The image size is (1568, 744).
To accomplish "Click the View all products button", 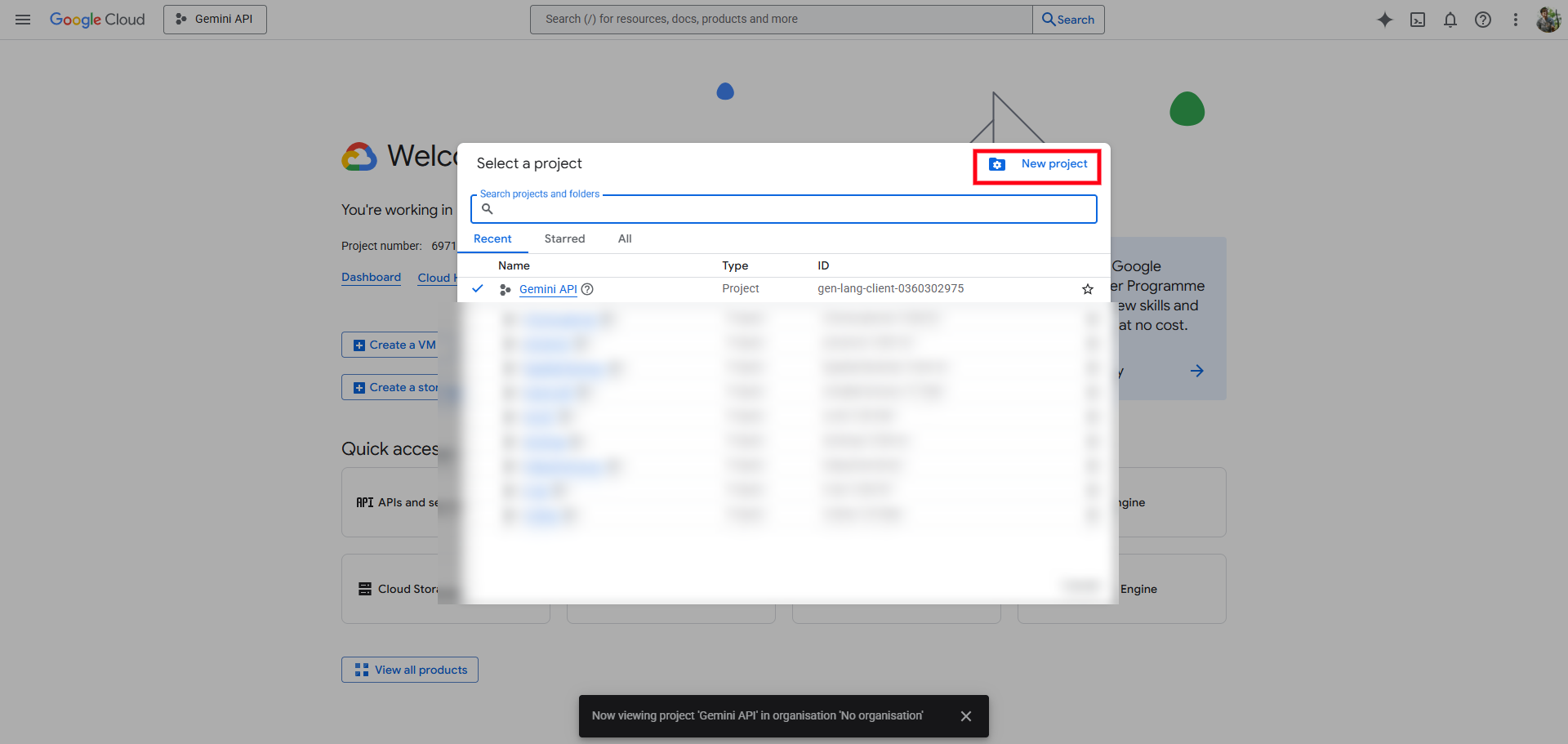I will coord(410,670).
